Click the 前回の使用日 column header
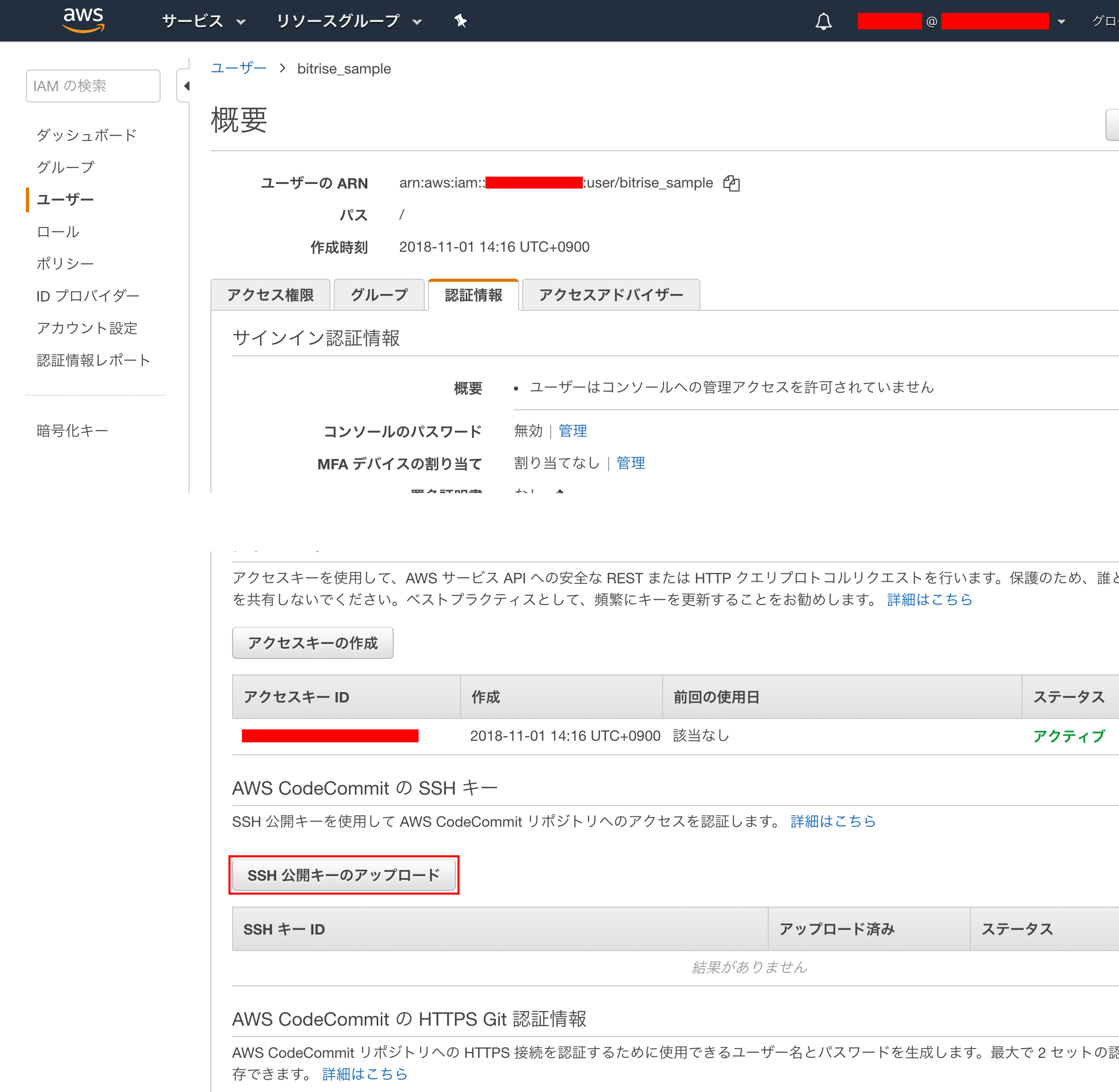This screenshot has height=1092, width=1119. point(842,697)
